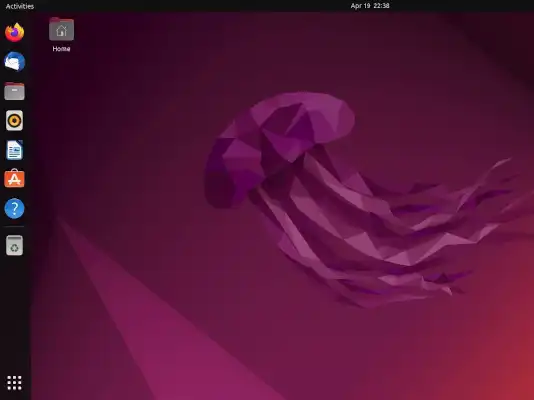Open the Trash in the dock

coord(14,245)
